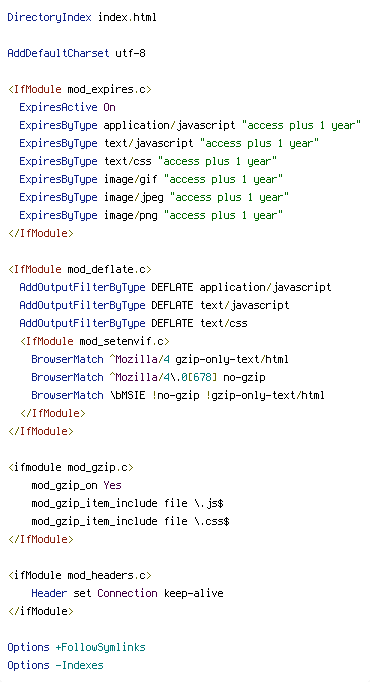The height and width of the screenshot is (682, 370).
Task: Click the ExpiresByType text/javascript line
Action: [169, 144]
